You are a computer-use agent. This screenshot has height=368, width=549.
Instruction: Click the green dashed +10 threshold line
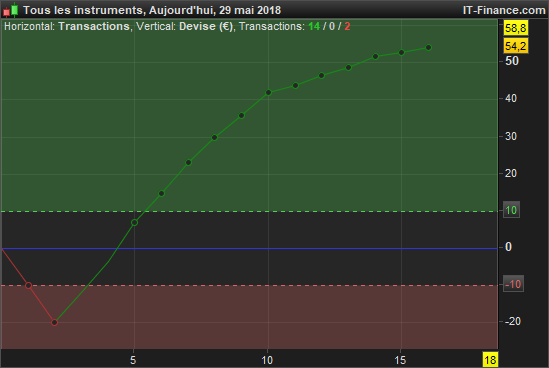point(249,211)
